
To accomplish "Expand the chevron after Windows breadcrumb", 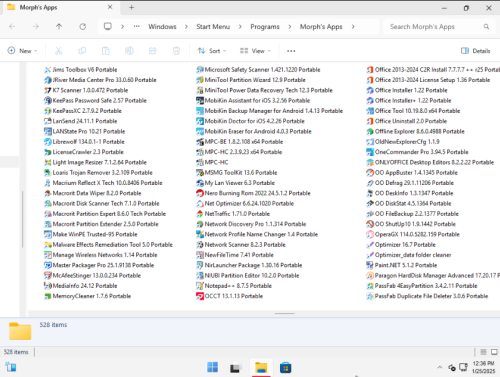I will click(x=186, y=27).
